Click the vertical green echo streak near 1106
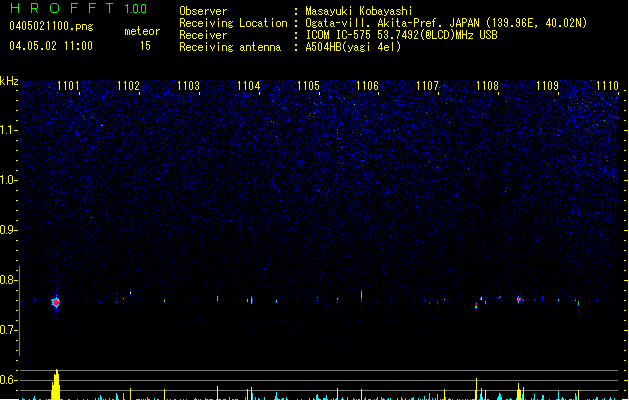629x400 pixels. point(361,296)
